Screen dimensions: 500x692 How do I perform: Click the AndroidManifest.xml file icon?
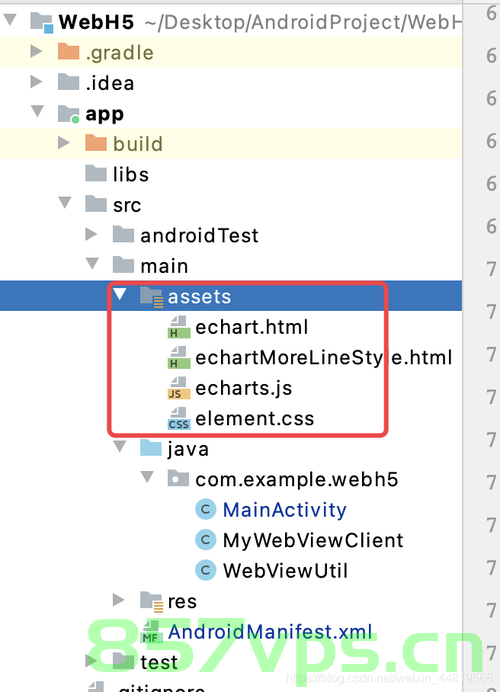pos(151,632)
